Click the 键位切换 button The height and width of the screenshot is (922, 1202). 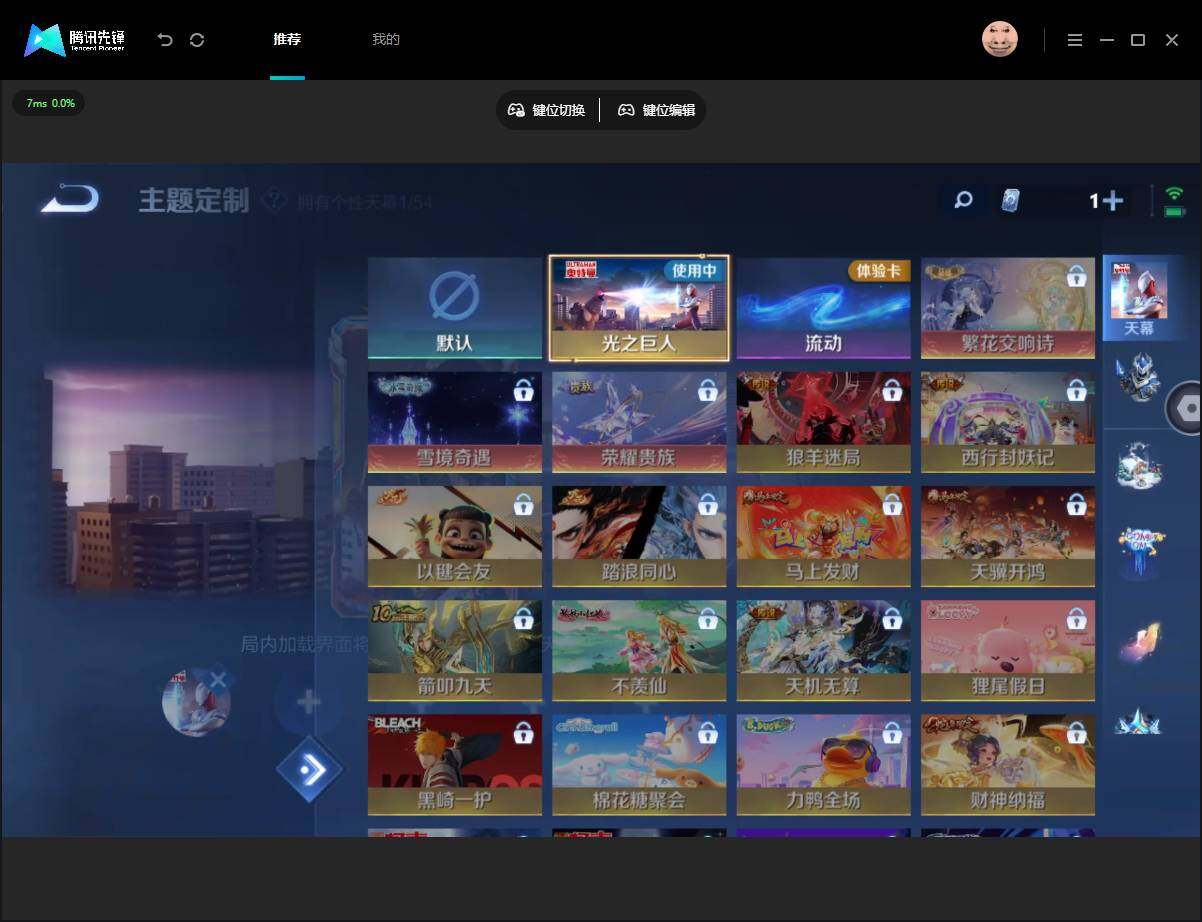[x=547, y=110]
